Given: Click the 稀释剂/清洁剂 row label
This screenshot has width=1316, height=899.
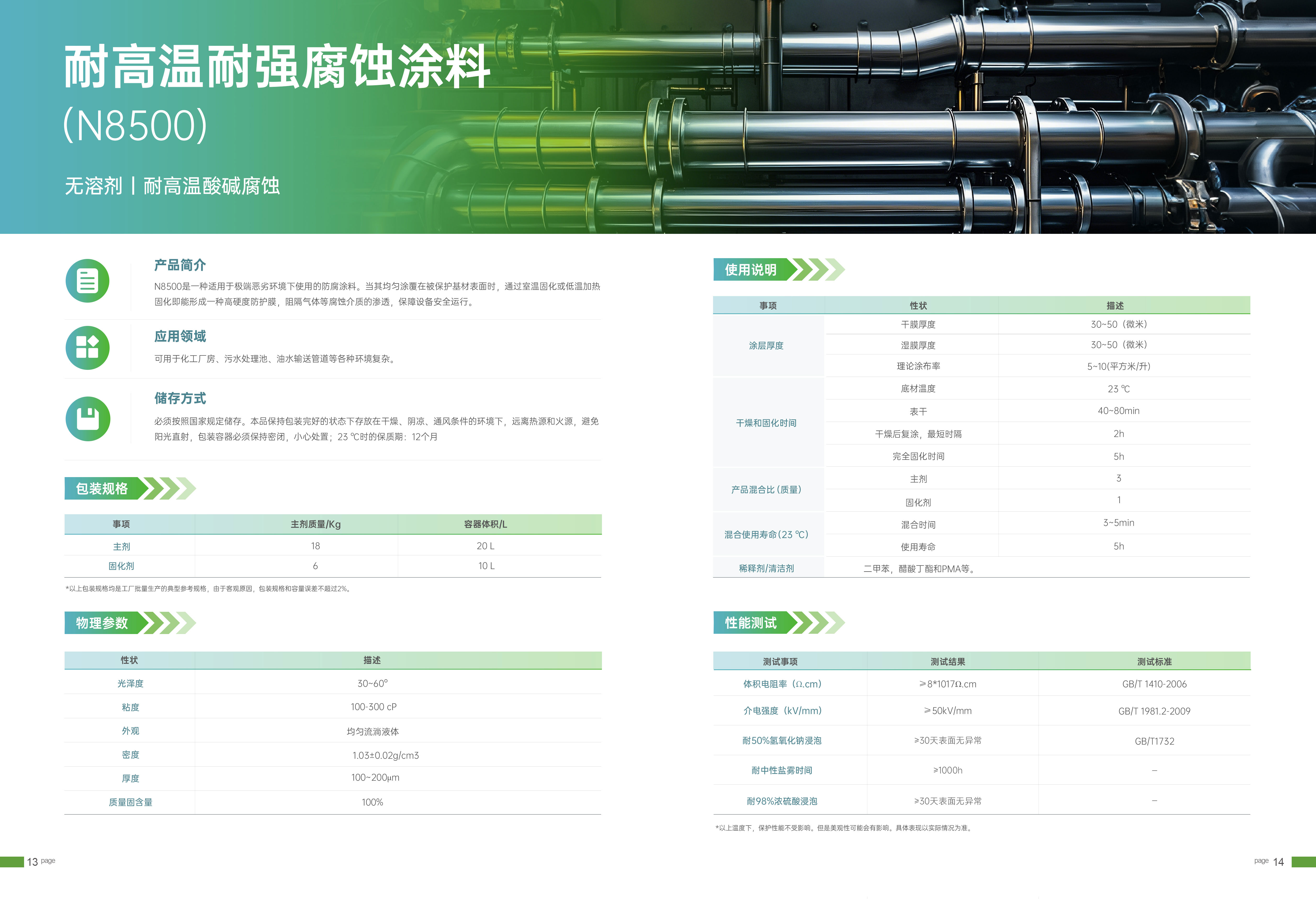Looking at the screenshot, I should point(766,568).
